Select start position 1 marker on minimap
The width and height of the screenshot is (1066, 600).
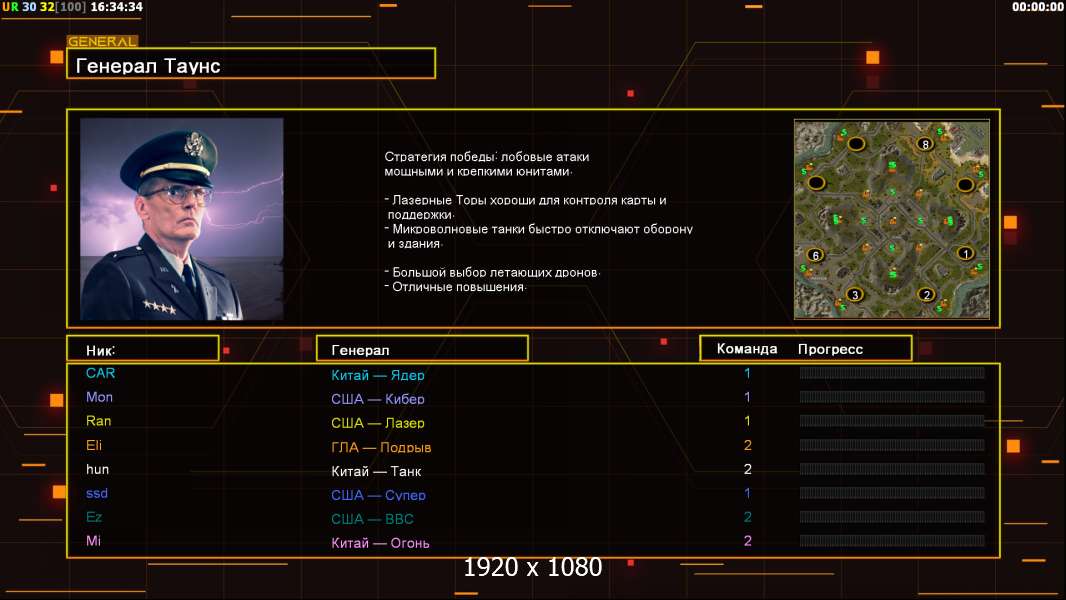tap(965, 254)
